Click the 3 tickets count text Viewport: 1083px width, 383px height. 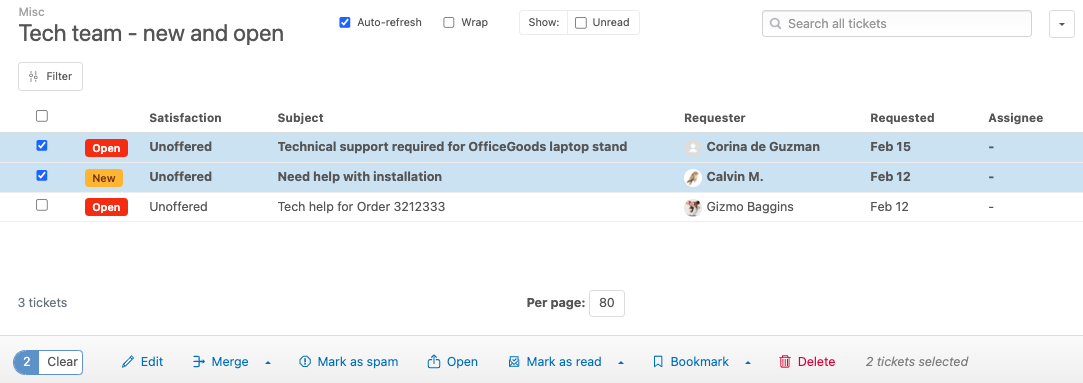pyautogui.click(x=42, y=303)
